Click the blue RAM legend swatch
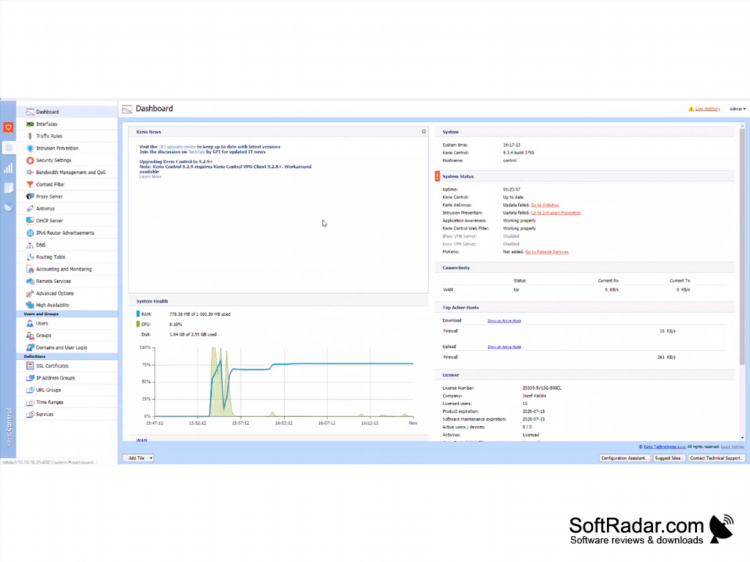Screen dimensions: 750x562 (x=138, y=314)
